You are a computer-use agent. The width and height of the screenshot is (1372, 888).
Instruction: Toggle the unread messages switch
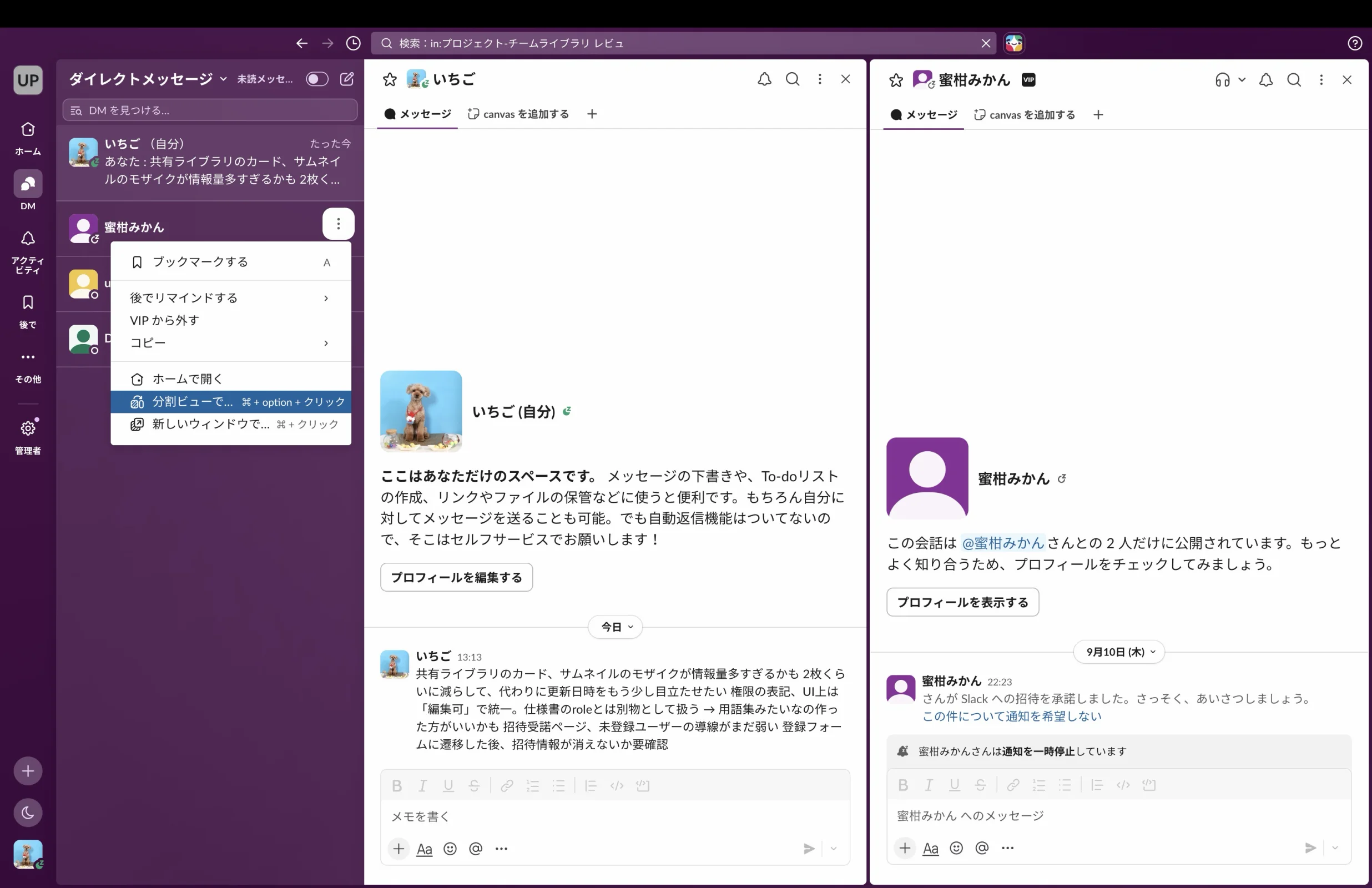click(316, 79)
